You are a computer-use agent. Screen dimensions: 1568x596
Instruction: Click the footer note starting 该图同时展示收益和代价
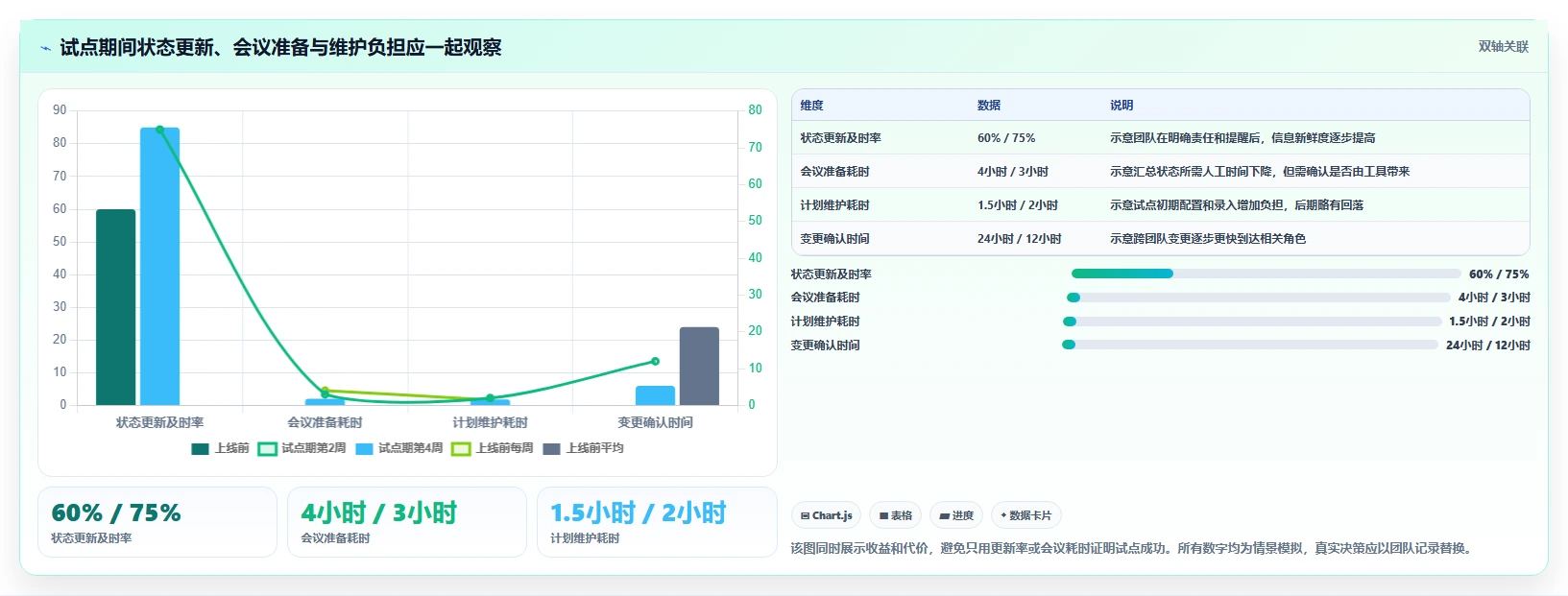click(1133, 549)
